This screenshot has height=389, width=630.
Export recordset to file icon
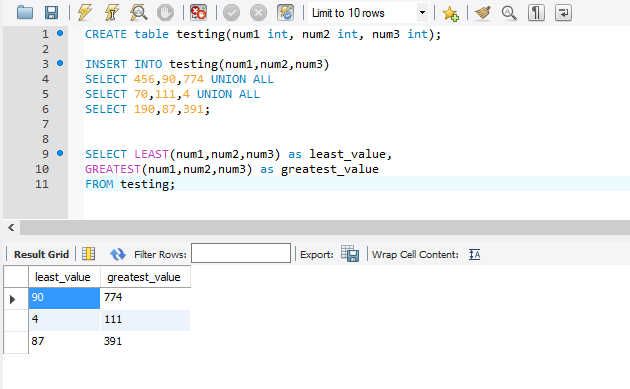[x=350, y=254]
